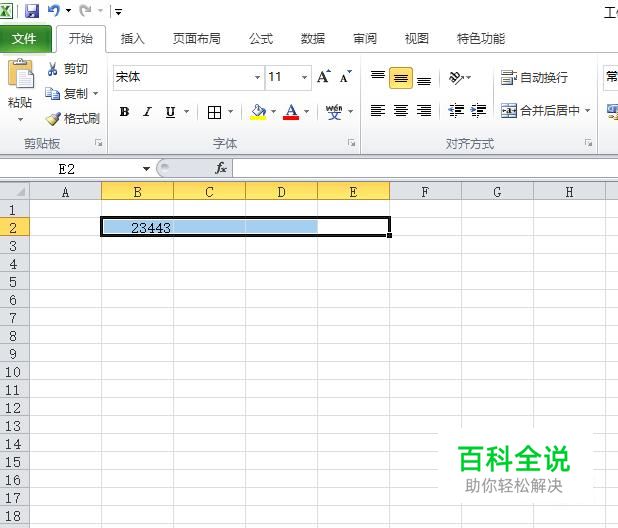
Task: Center text horizontally
Action: coord(401,111)
